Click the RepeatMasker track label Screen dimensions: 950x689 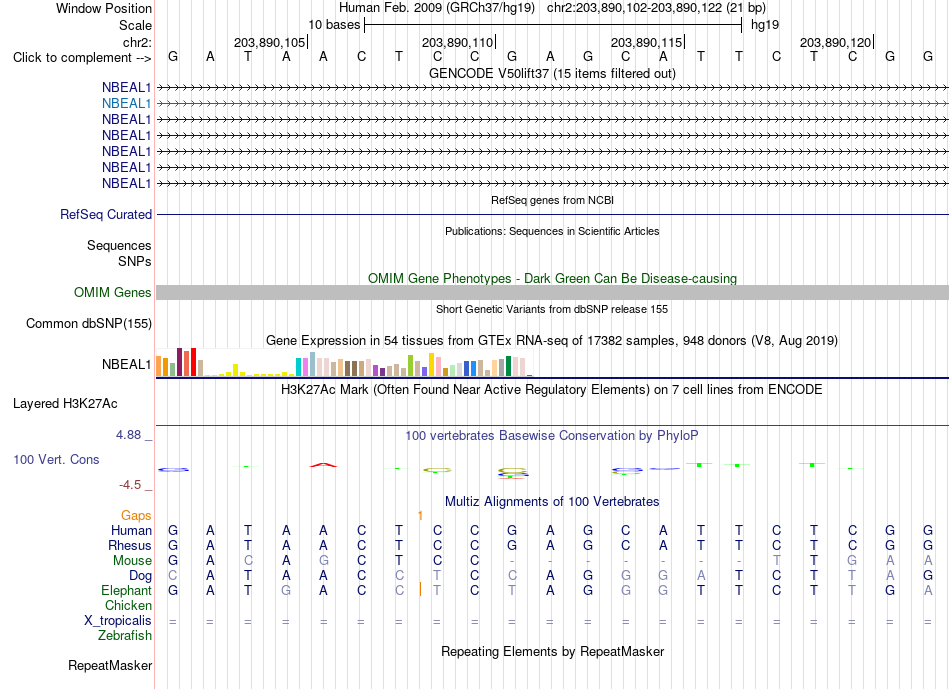(x=110, y=666)
